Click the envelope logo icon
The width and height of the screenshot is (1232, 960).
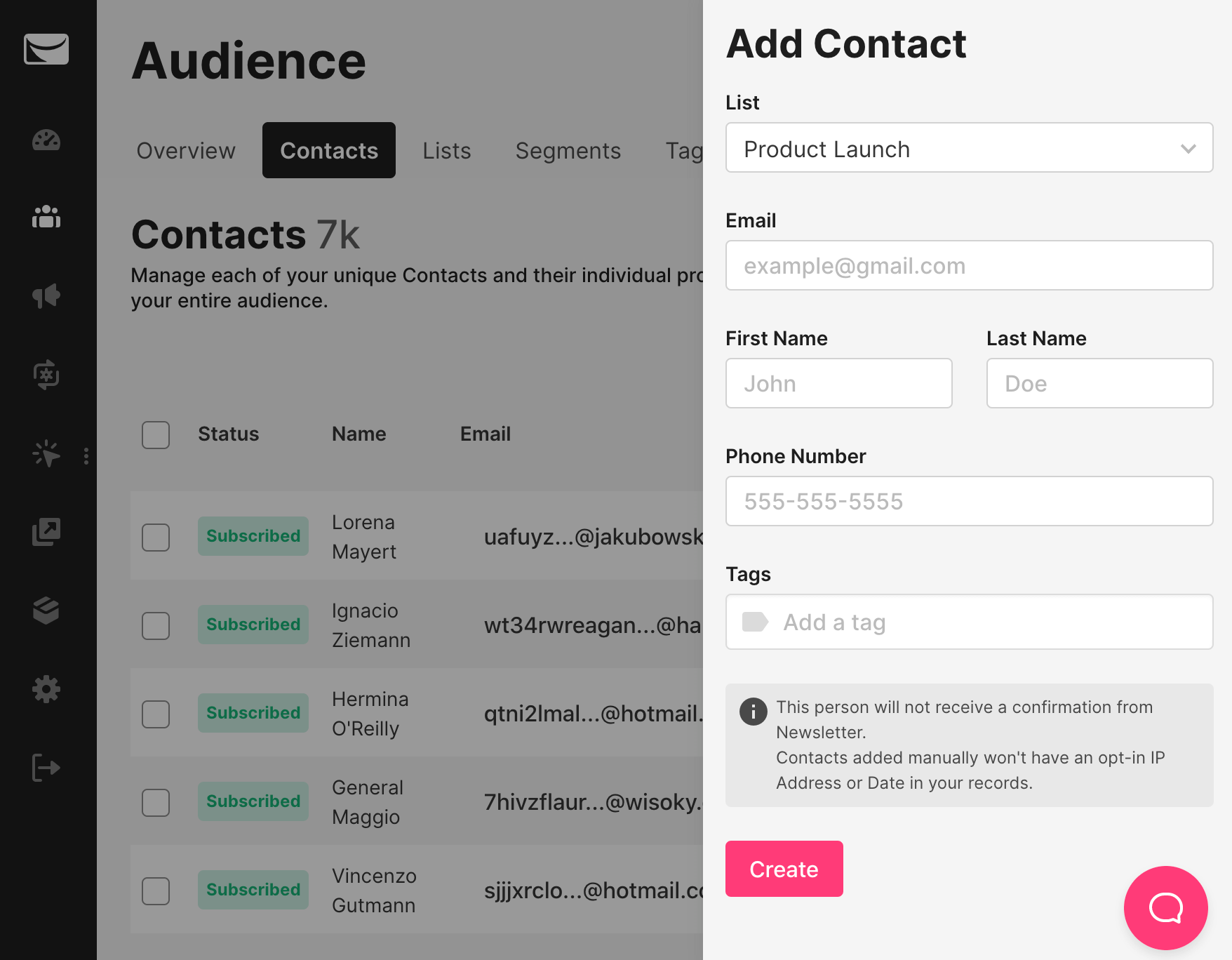point(46,49)
